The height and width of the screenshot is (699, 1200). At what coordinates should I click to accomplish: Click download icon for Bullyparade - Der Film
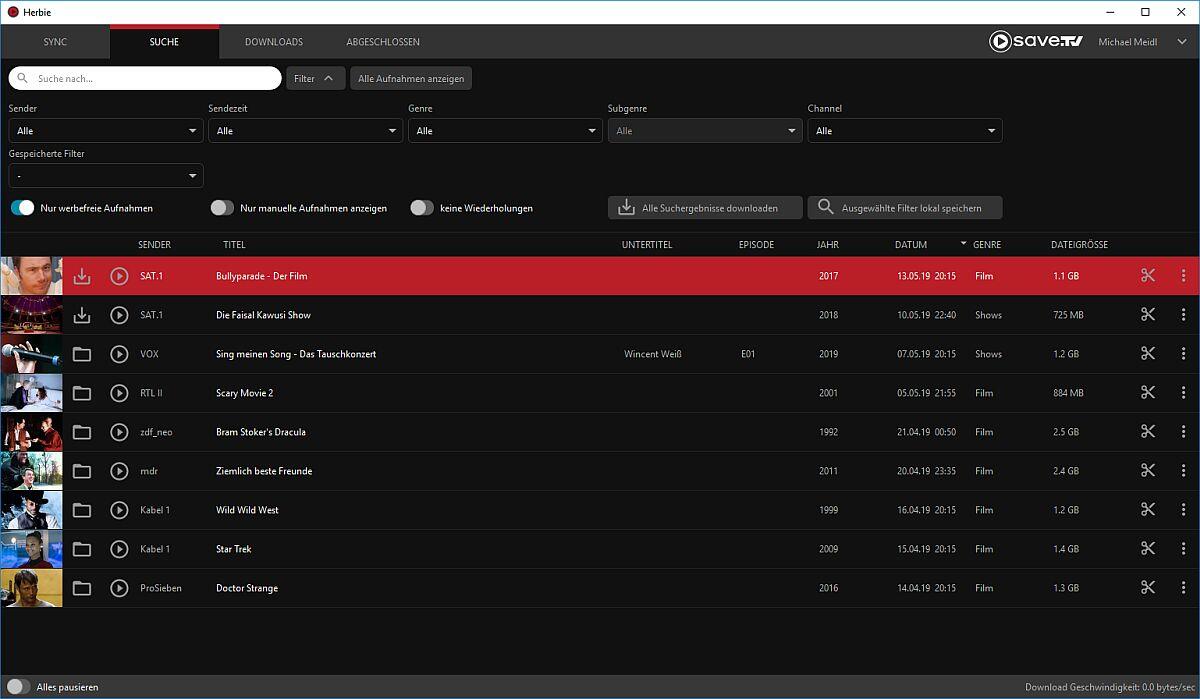(x=82, y=276)
